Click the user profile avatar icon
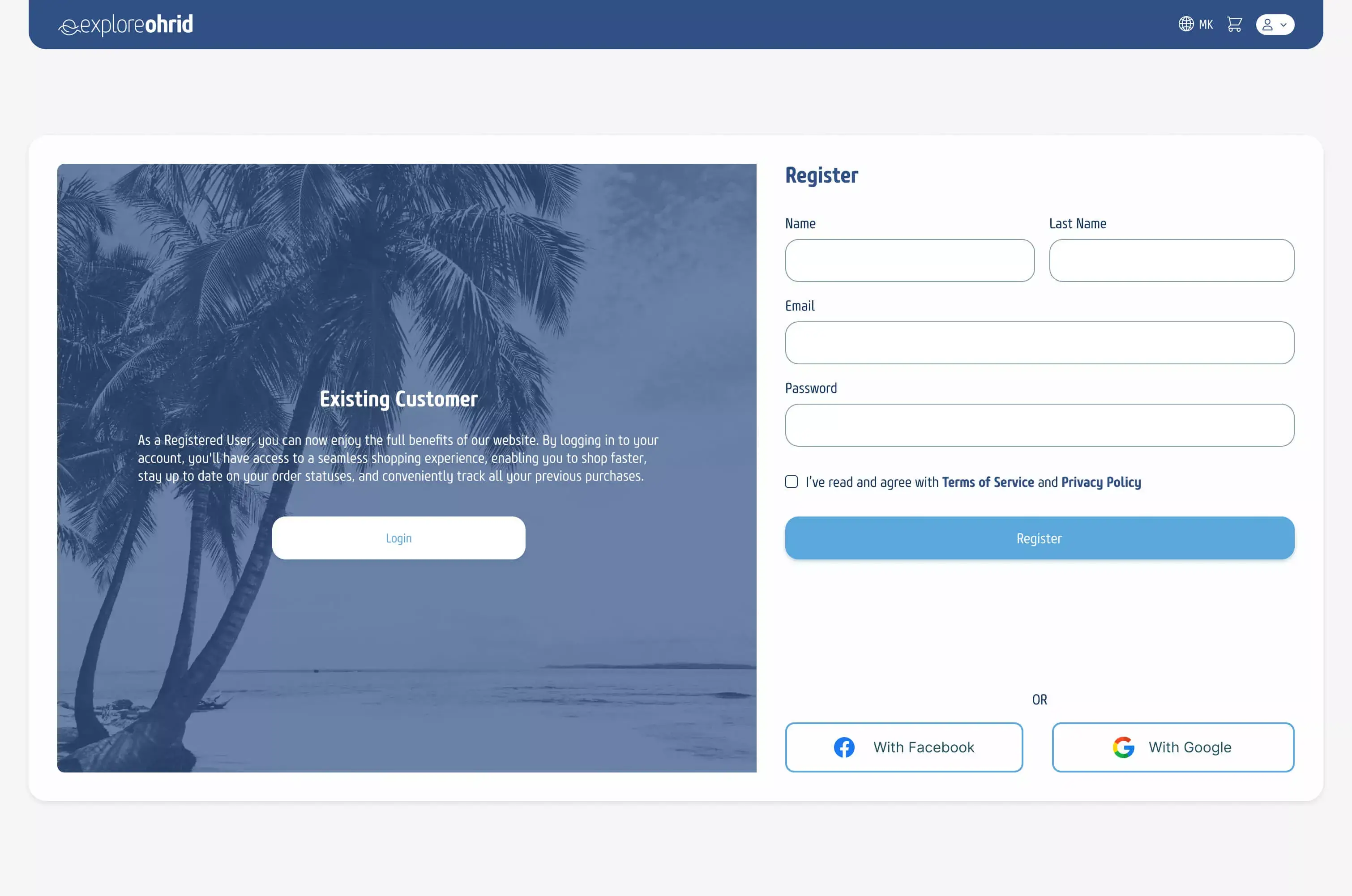Image resolution: width=1352 pixels, height=896 pixels. pyautogui.click(x=1267, y=25)
